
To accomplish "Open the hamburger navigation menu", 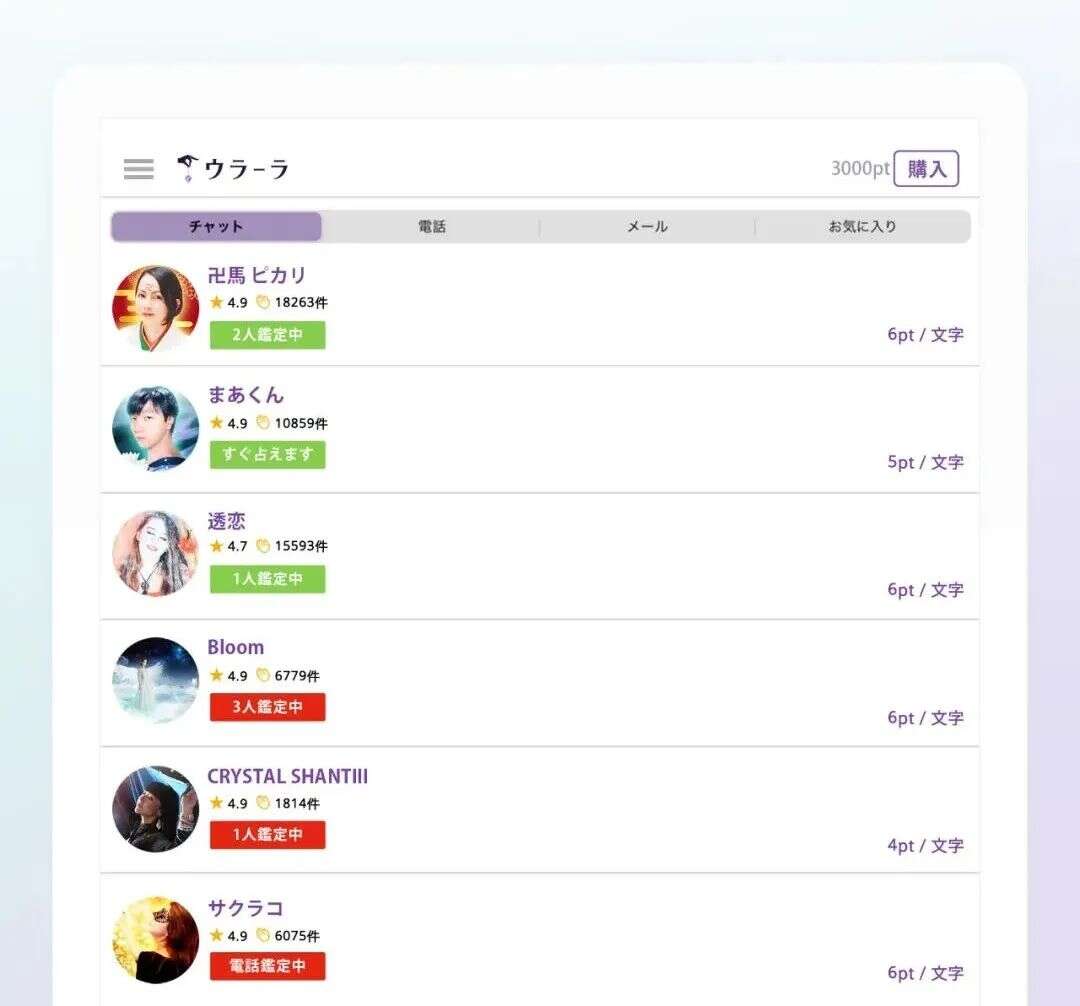I will 137,169.
